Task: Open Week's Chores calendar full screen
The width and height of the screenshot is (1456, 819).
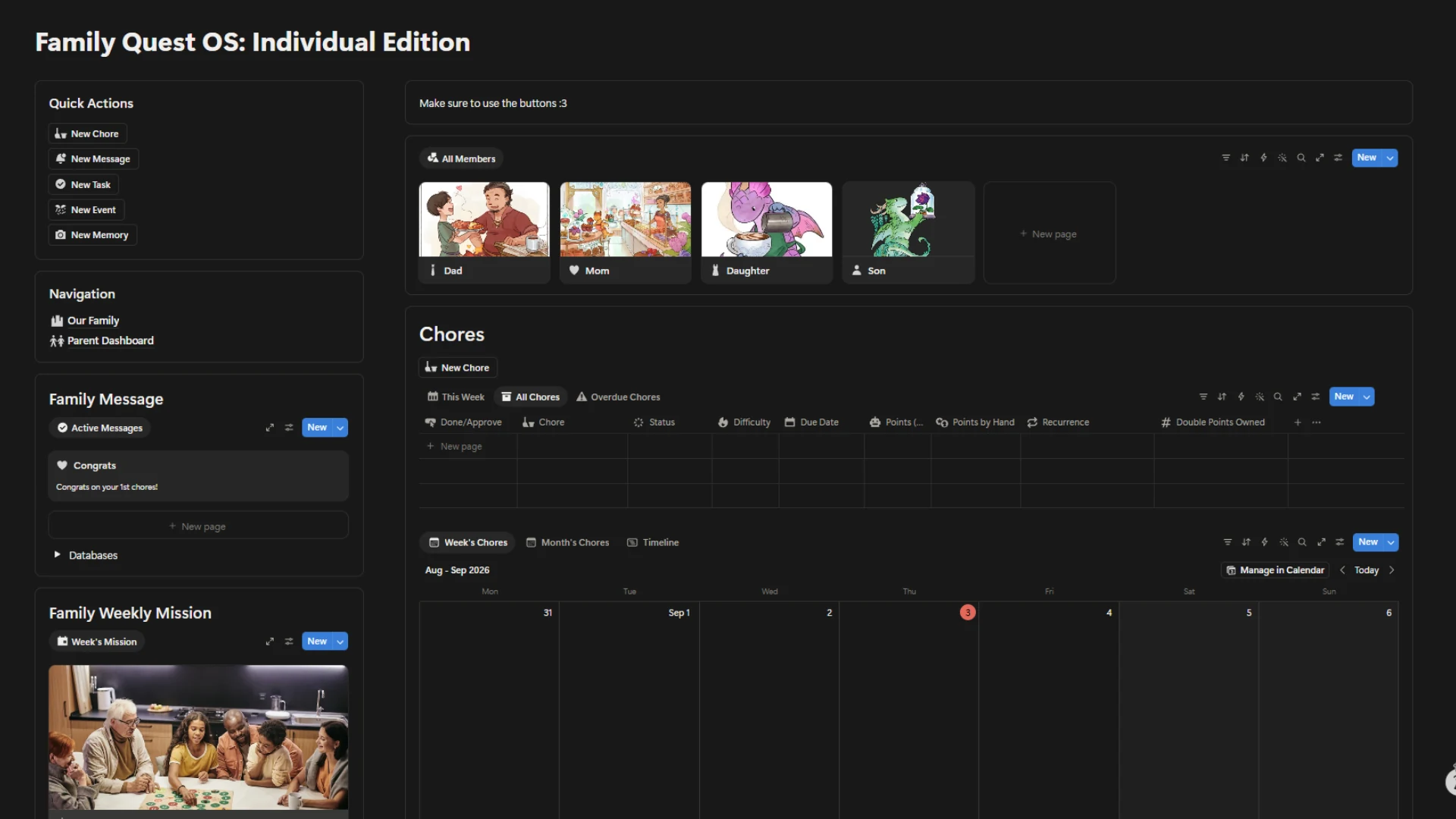Action: [1321, 542]
